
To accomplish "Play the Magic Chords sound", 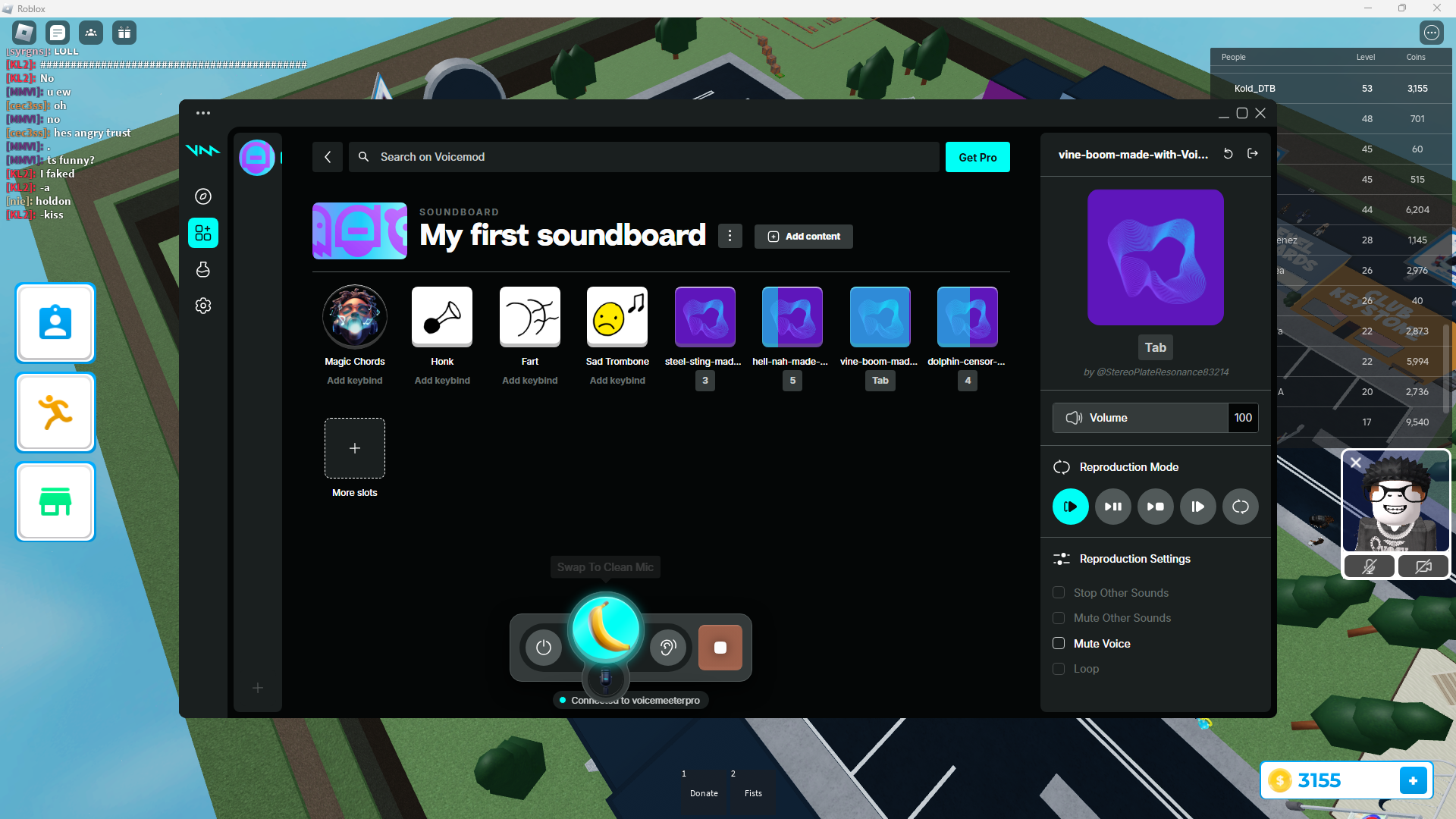I will click(x=355, y=316).
